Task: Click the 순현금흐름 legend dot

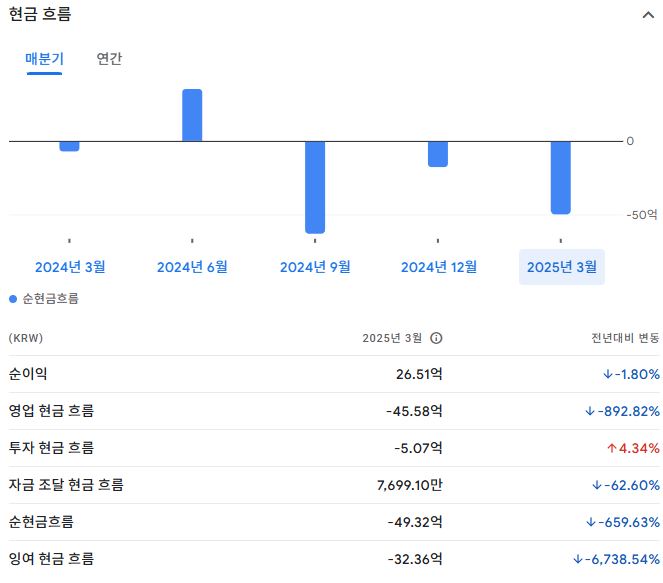Action: point(13,299)
